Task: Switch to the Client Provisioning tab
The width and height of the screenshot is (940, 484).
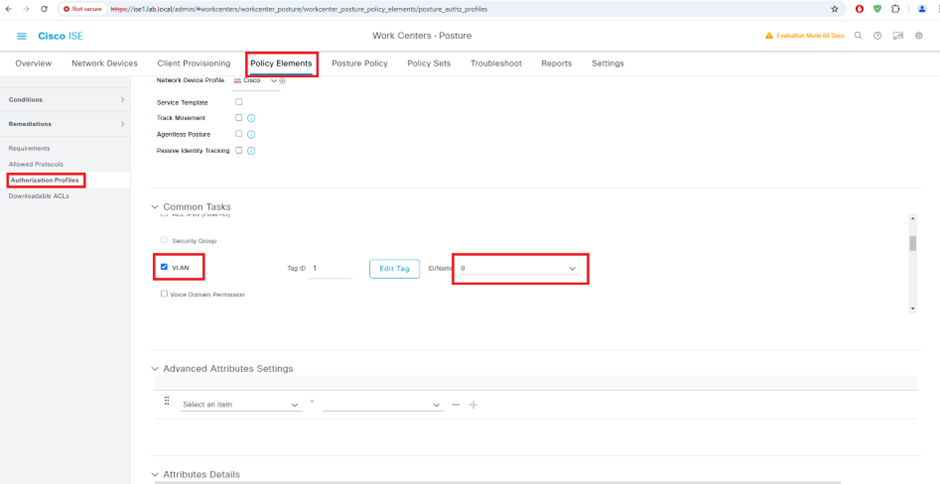Action: point(194,64)
